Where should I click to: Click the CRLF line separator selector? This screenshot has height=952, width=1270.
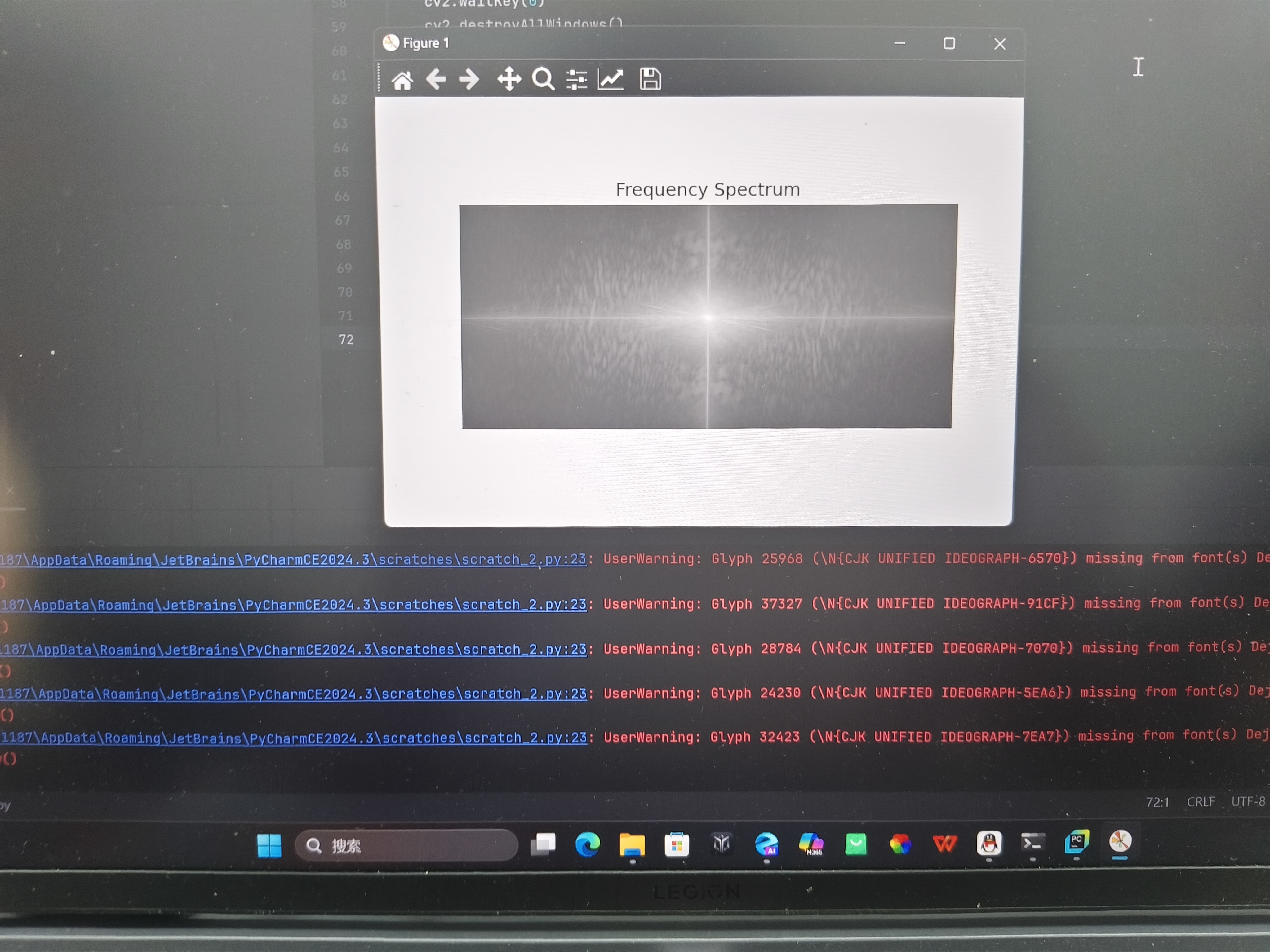tap(1201, 802)
